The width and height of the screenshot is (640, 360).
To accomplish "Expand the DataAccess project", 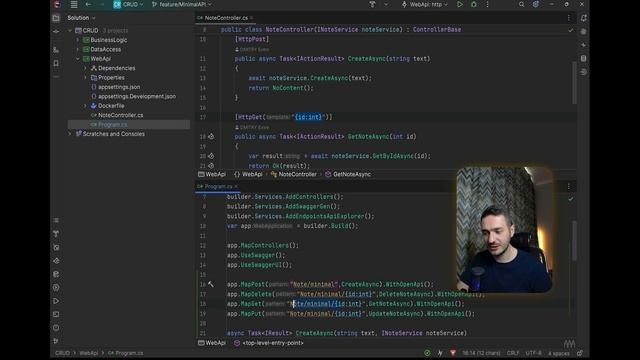I will (x=78, y=49).
